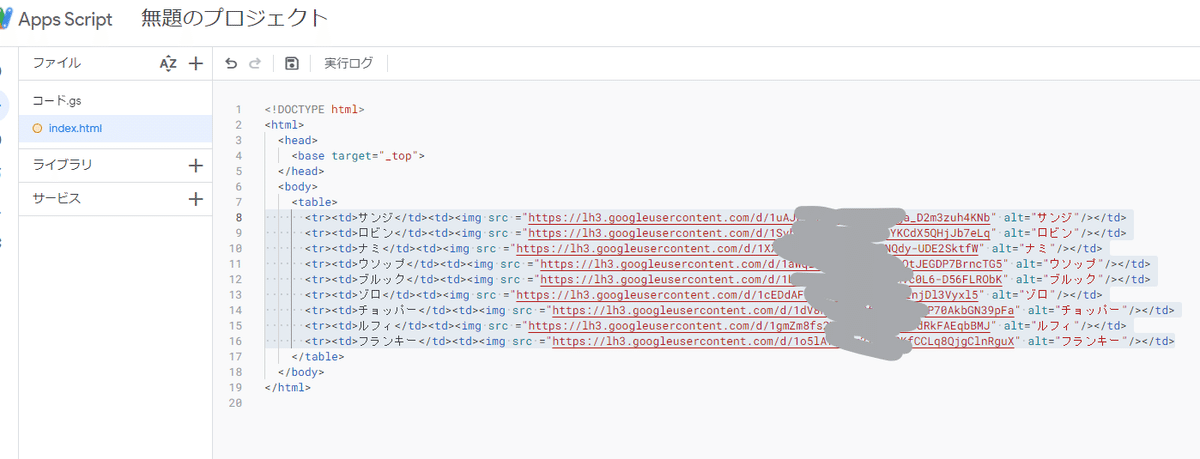
Task: Click the ファイル section header
Action: pyautogui.click(x=56, y=63)
